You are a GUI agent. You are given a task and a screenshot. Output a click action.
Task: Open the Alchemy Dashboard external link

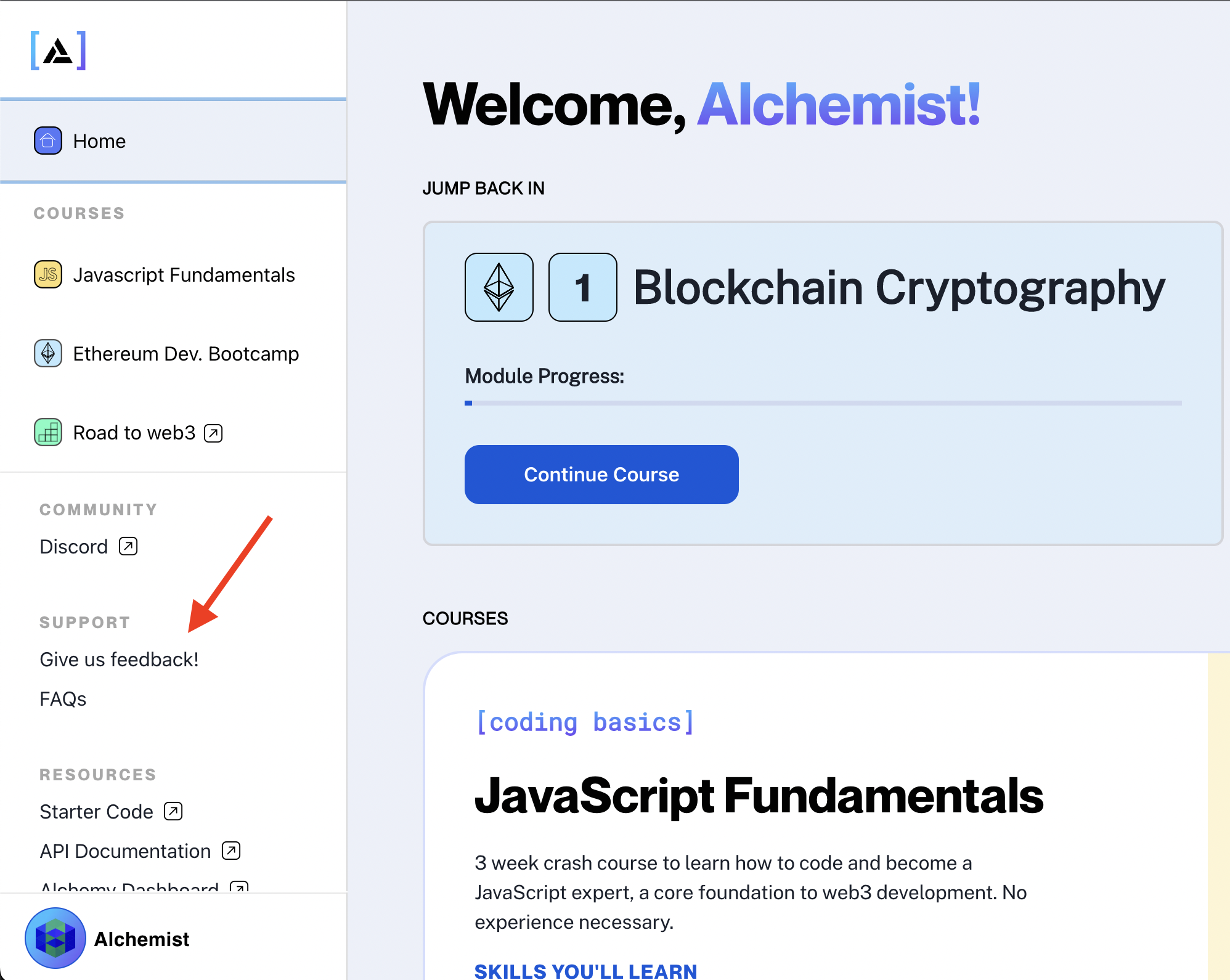pos(239,888)
